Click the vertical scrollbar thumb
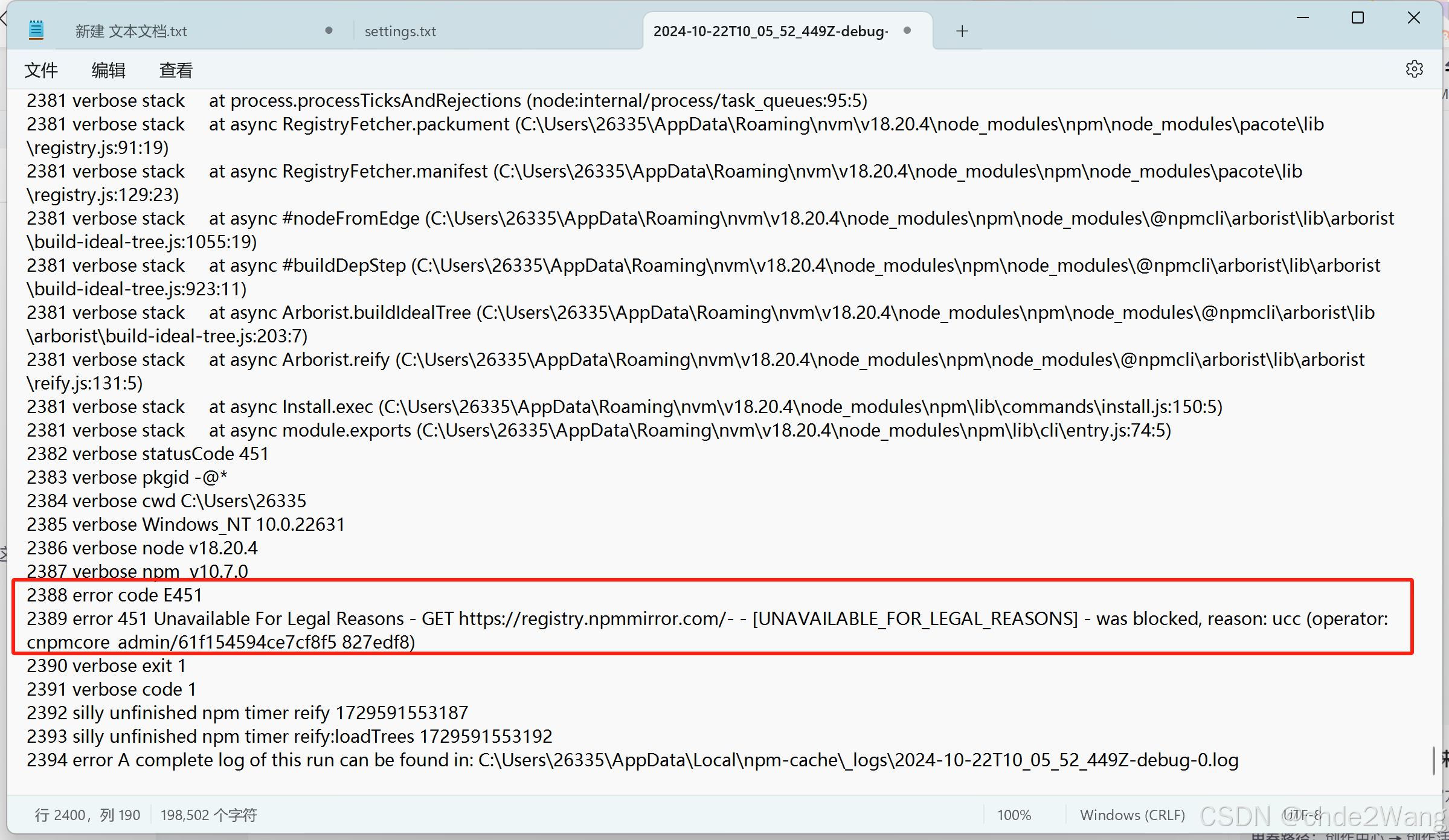The height and width of the screenshot is (840, 1449). [x=1433, y=760]
